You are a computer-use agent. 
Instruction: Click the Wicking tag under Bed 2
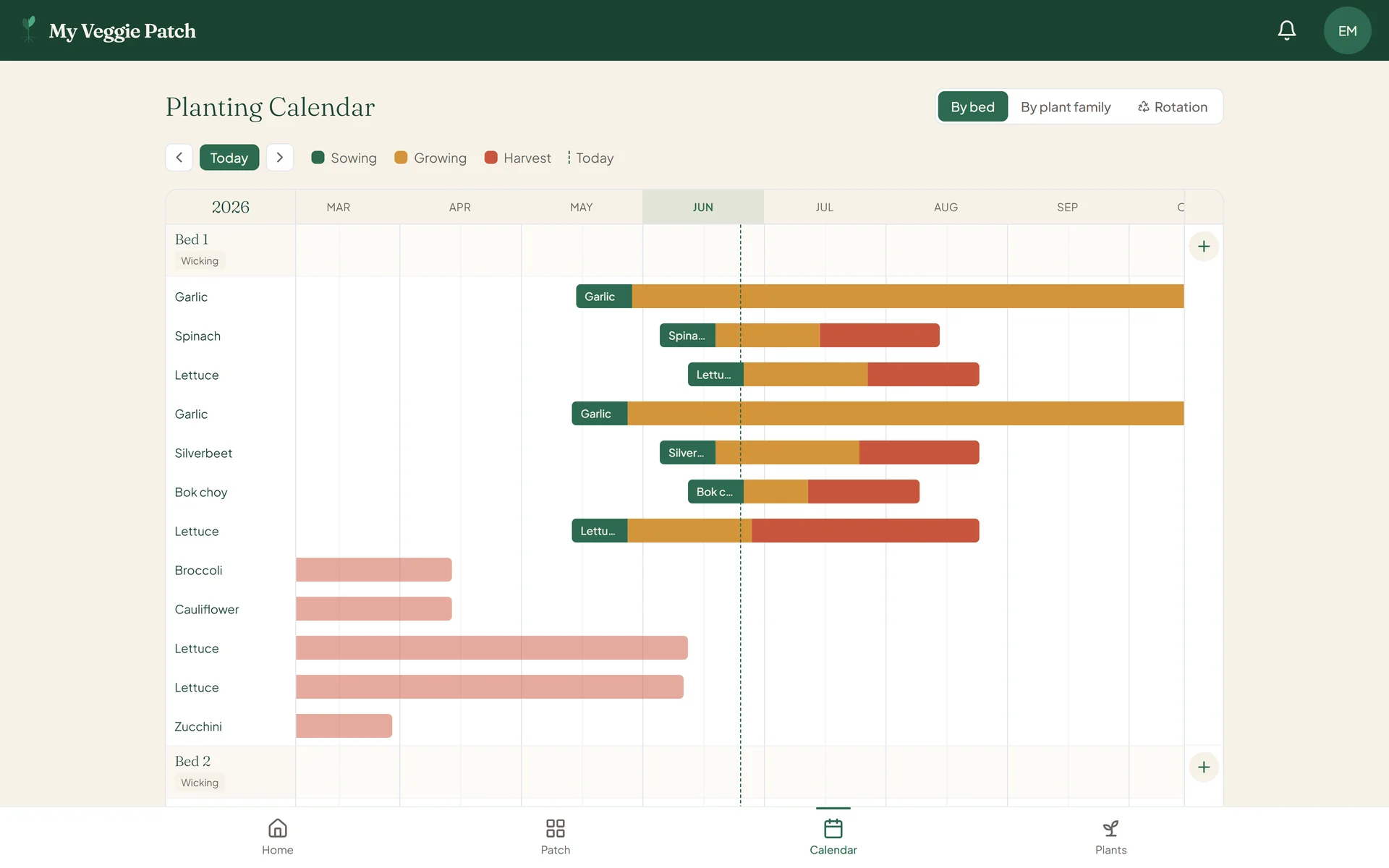(x=200, y=783)
